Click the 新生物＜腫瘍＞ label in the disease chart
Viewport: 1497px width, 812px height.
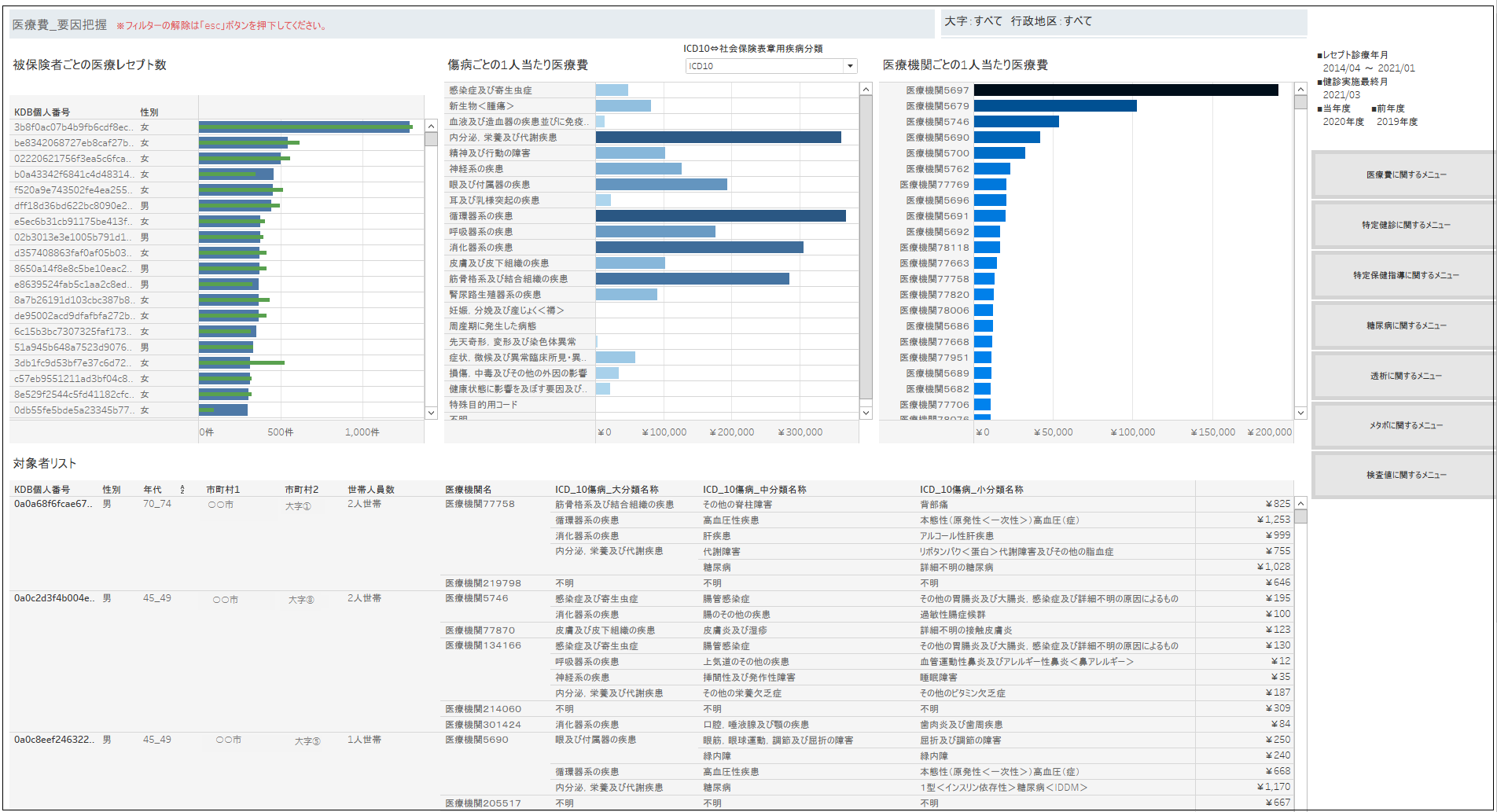coord(481,106)
